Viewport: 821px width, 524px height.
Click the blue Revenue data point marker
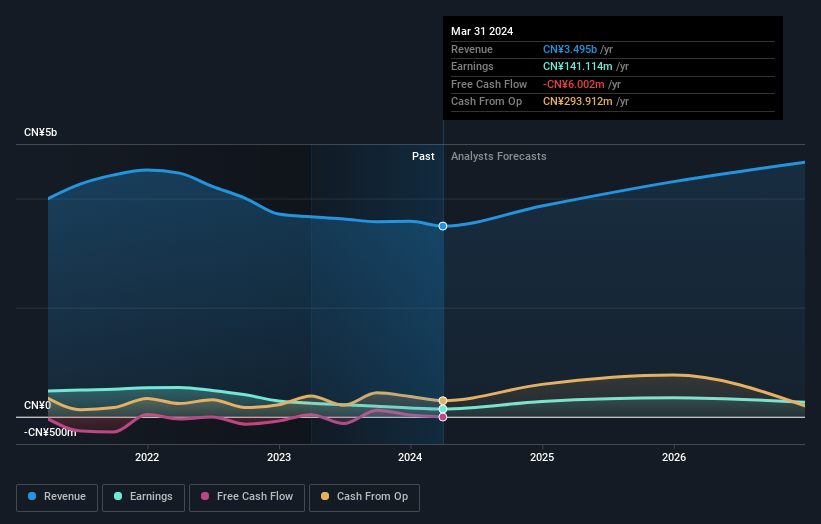443,226
